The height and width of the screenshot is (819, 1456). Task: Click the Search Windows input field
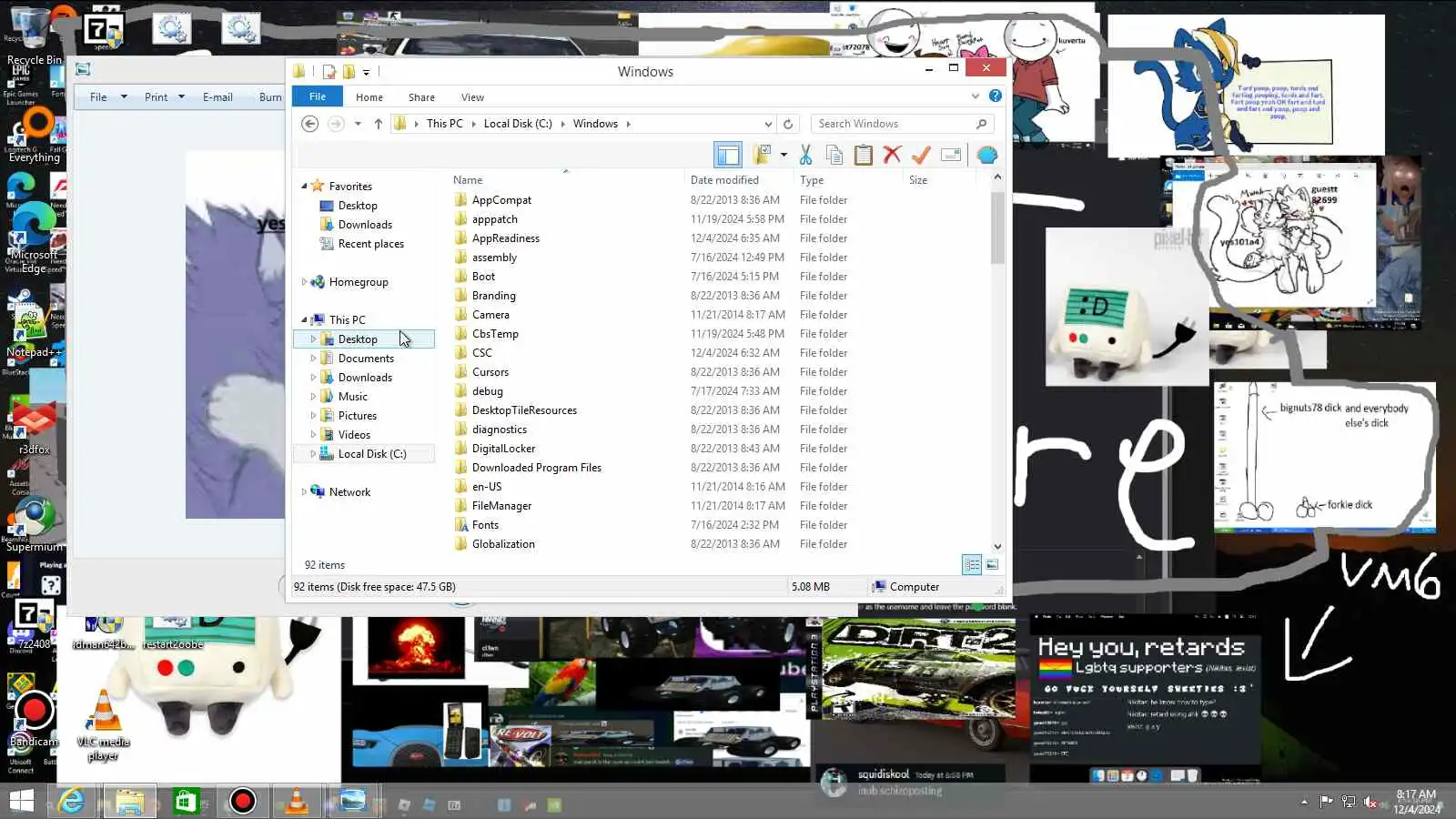(x=901, y=124)
